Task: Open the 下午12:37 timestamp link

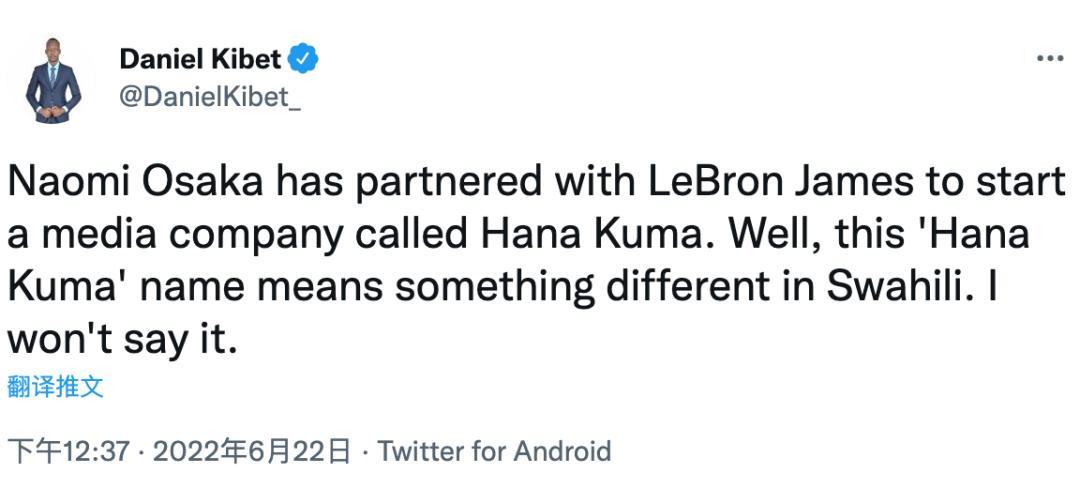Action: tap(68, 452)
